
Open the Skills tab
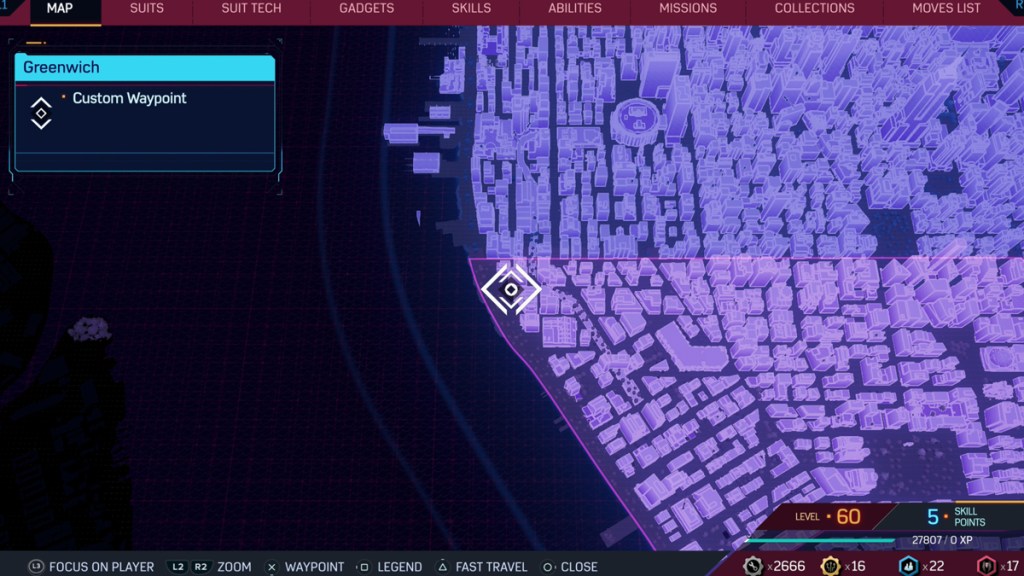471,9
